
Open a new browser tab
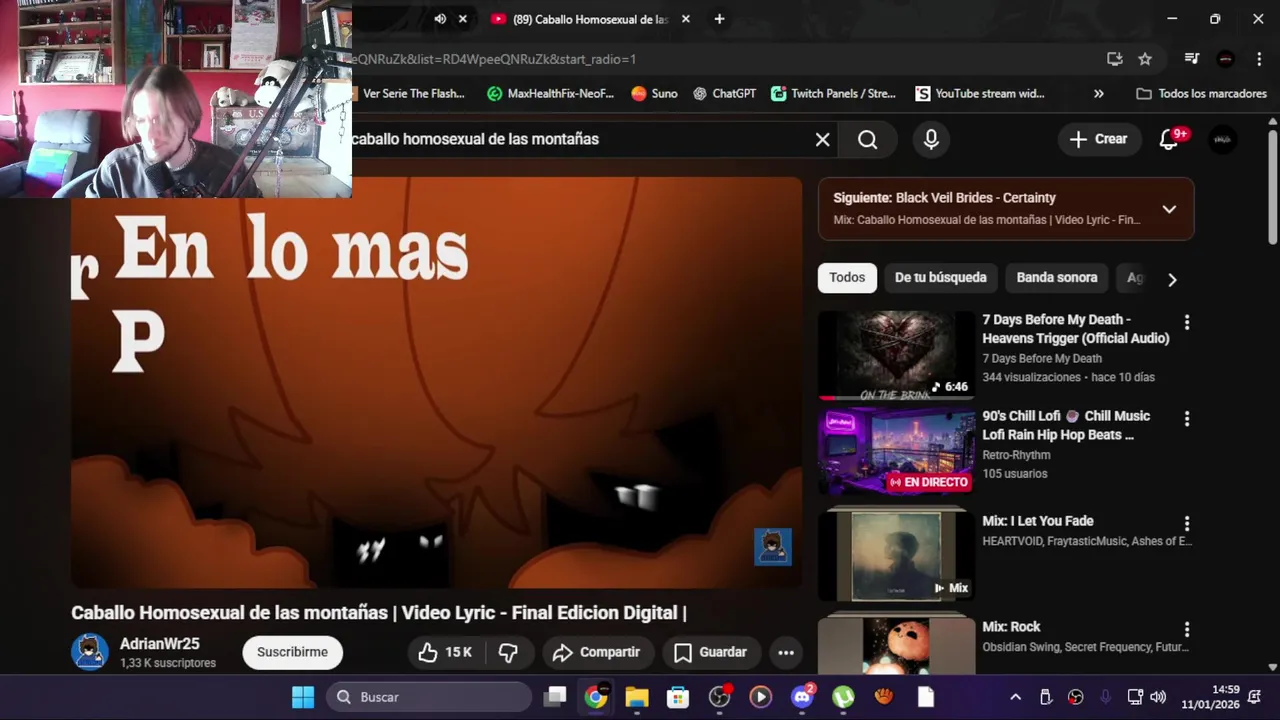[719, 19]
